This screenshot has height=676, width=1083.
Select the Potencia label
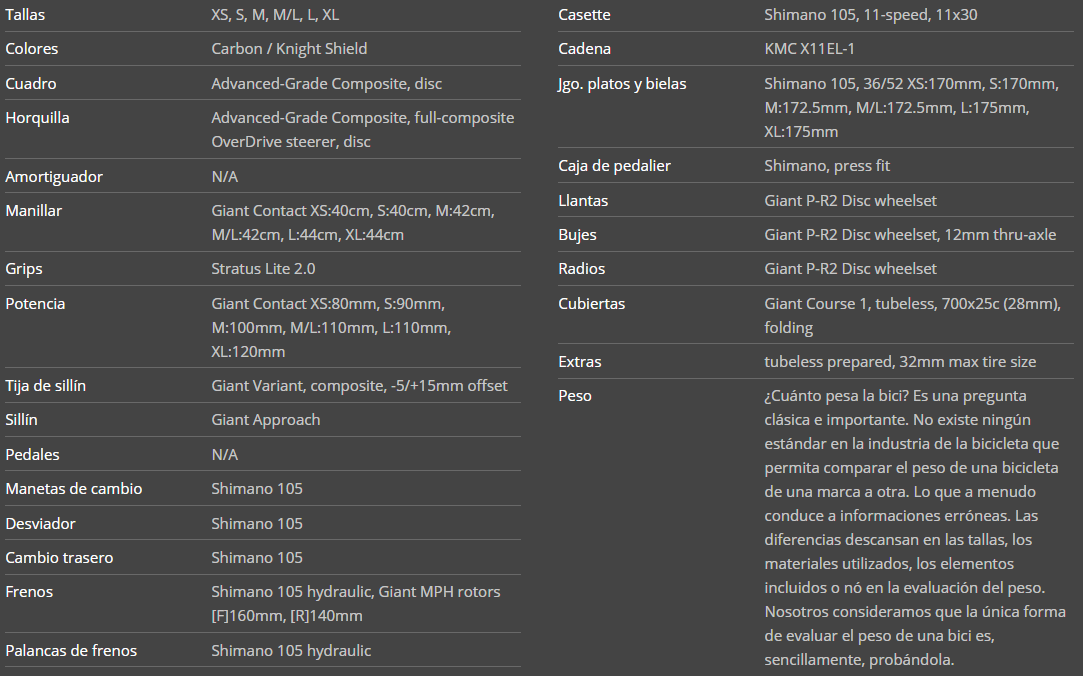pyautogui.click(x=35, y=304)
